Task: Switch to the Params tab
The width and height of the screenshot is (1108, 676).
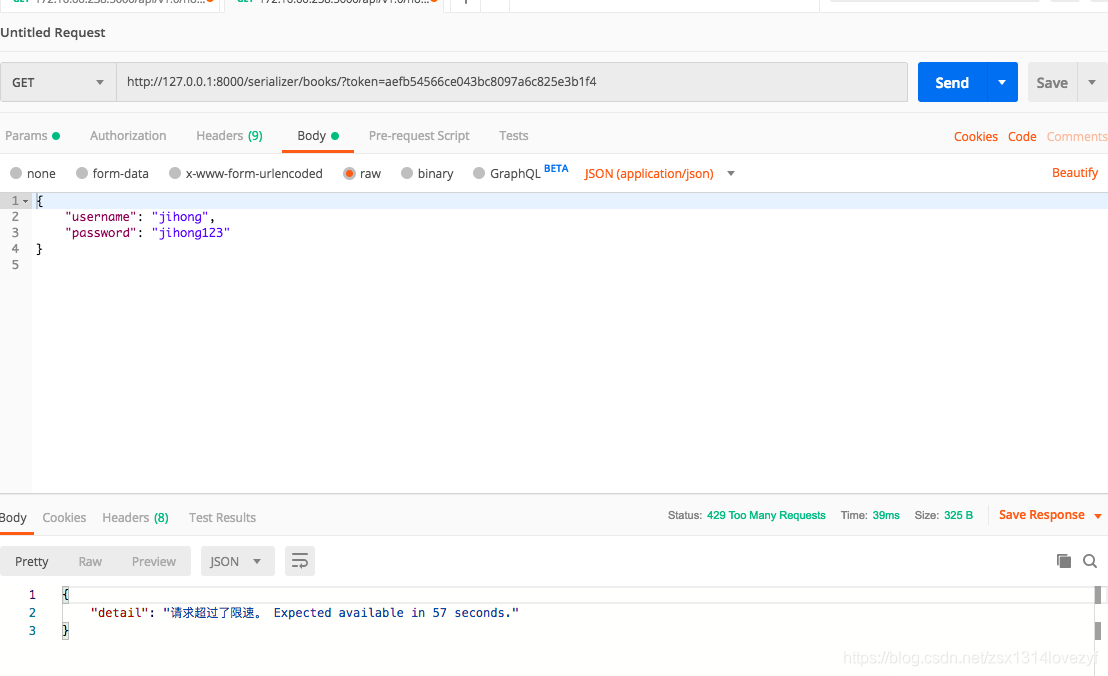Action: pyautogui.click(x=33, y=136)
